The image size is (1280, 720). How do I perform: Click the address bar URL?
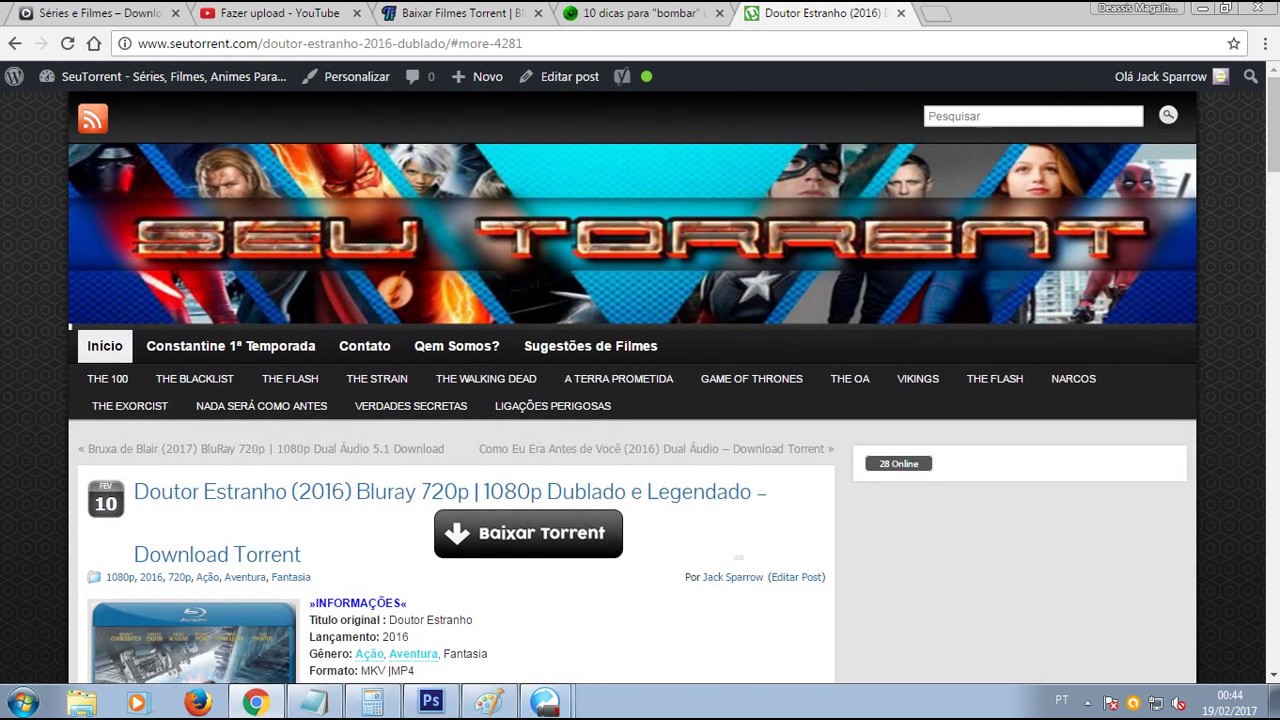pyautogui.click(x=330, y=44)
